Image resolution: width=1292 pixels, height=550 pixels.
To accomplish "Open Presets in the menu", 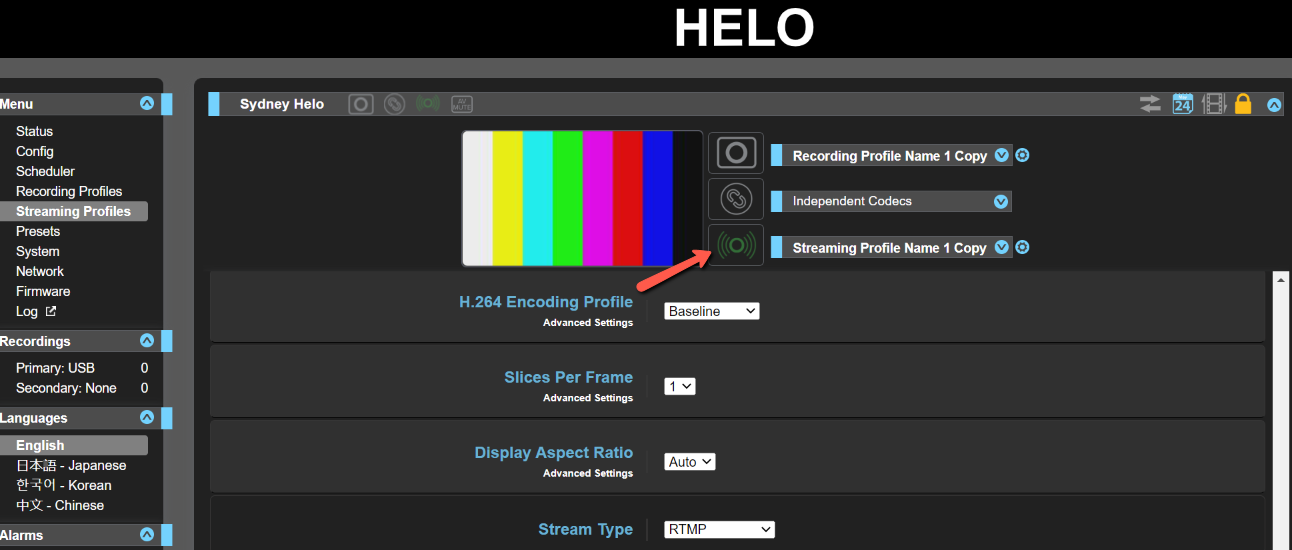I will 38,231.
